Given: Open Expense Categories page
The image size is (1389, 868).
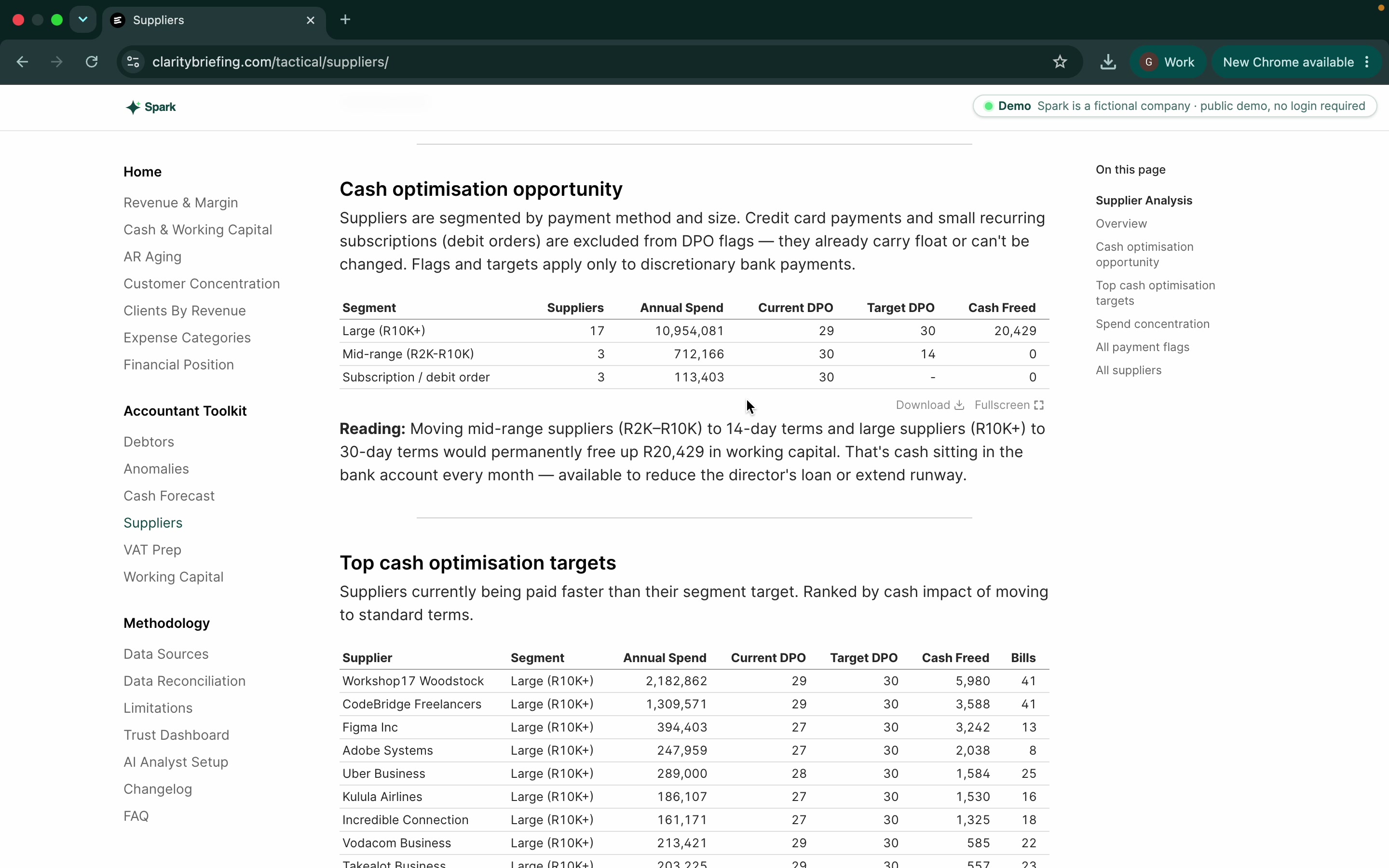Looking at the screenshot, I should pos(187,338).
